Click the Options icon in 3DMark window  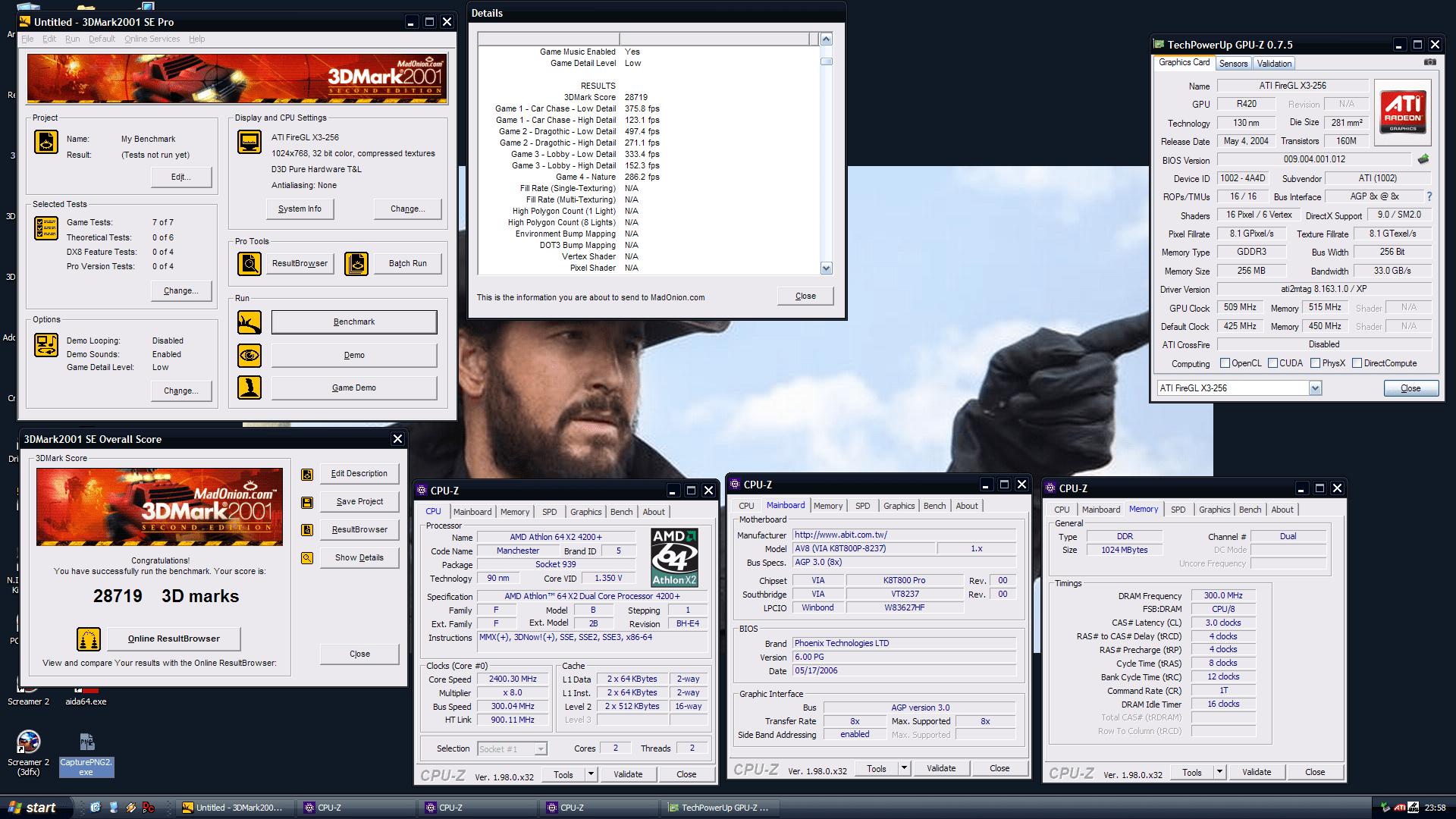coord(46,345)
